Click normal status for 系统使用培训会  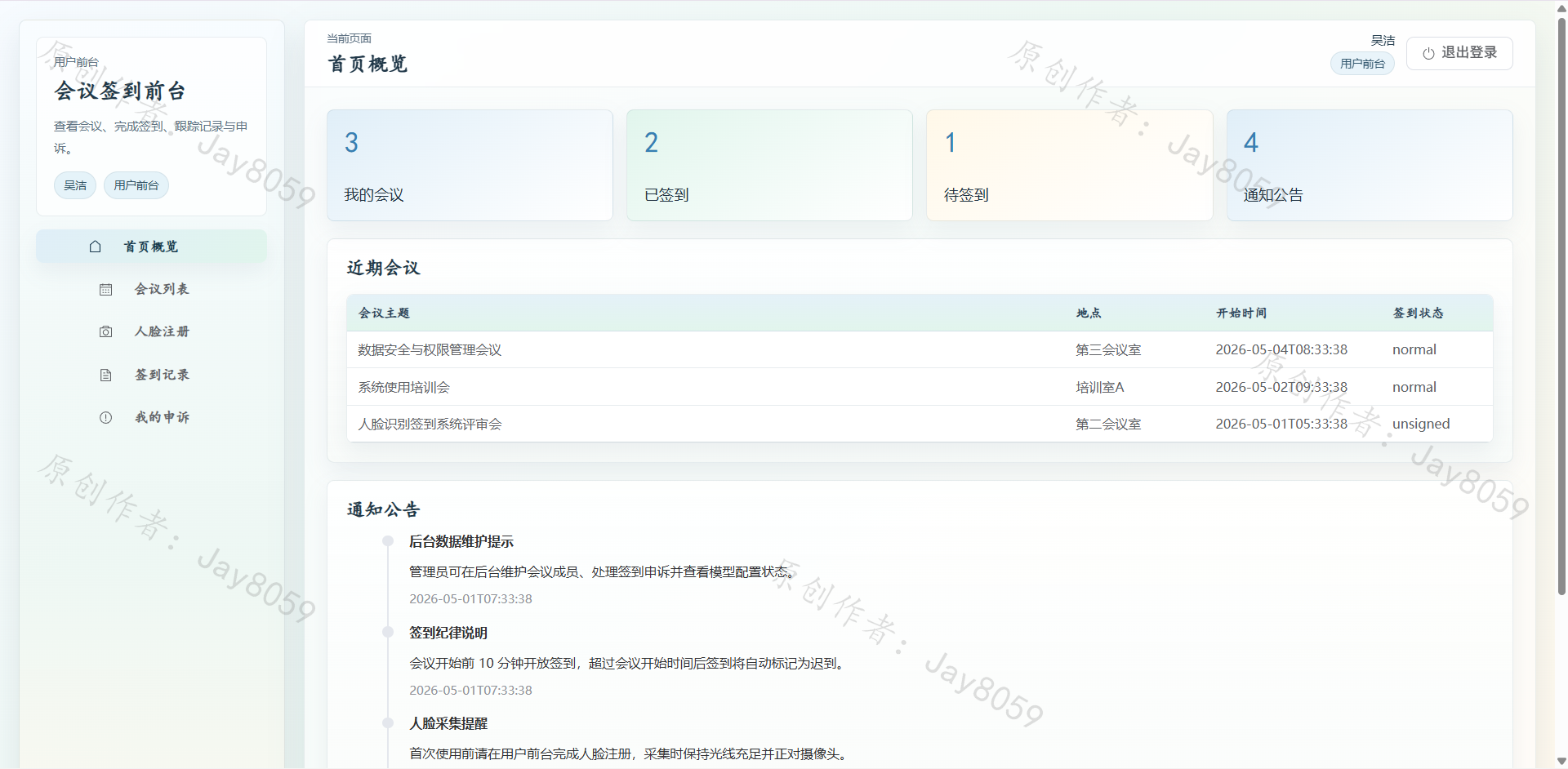coord(1414,387)
